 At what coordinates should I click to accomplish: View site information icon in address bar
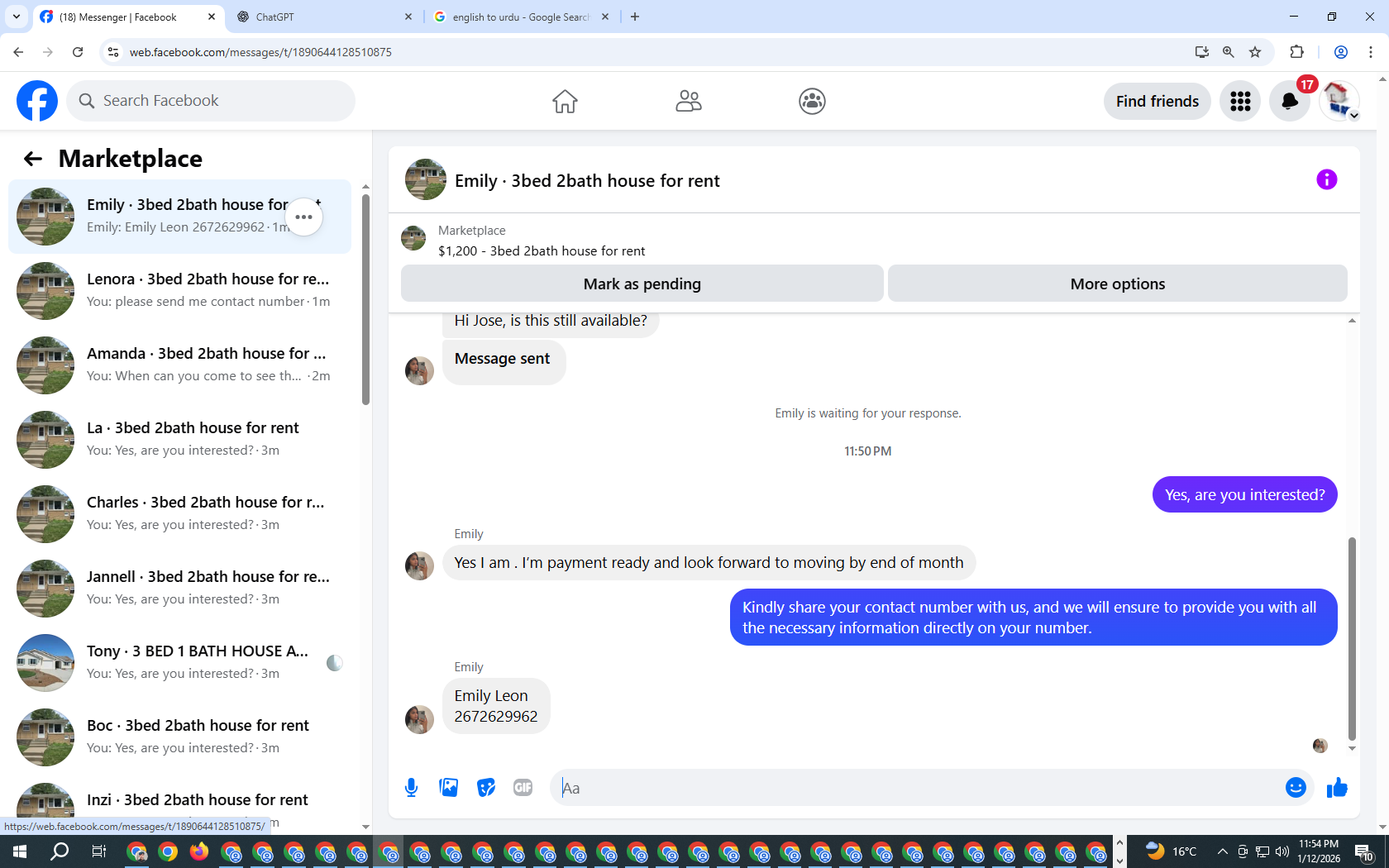click(113, 52)
